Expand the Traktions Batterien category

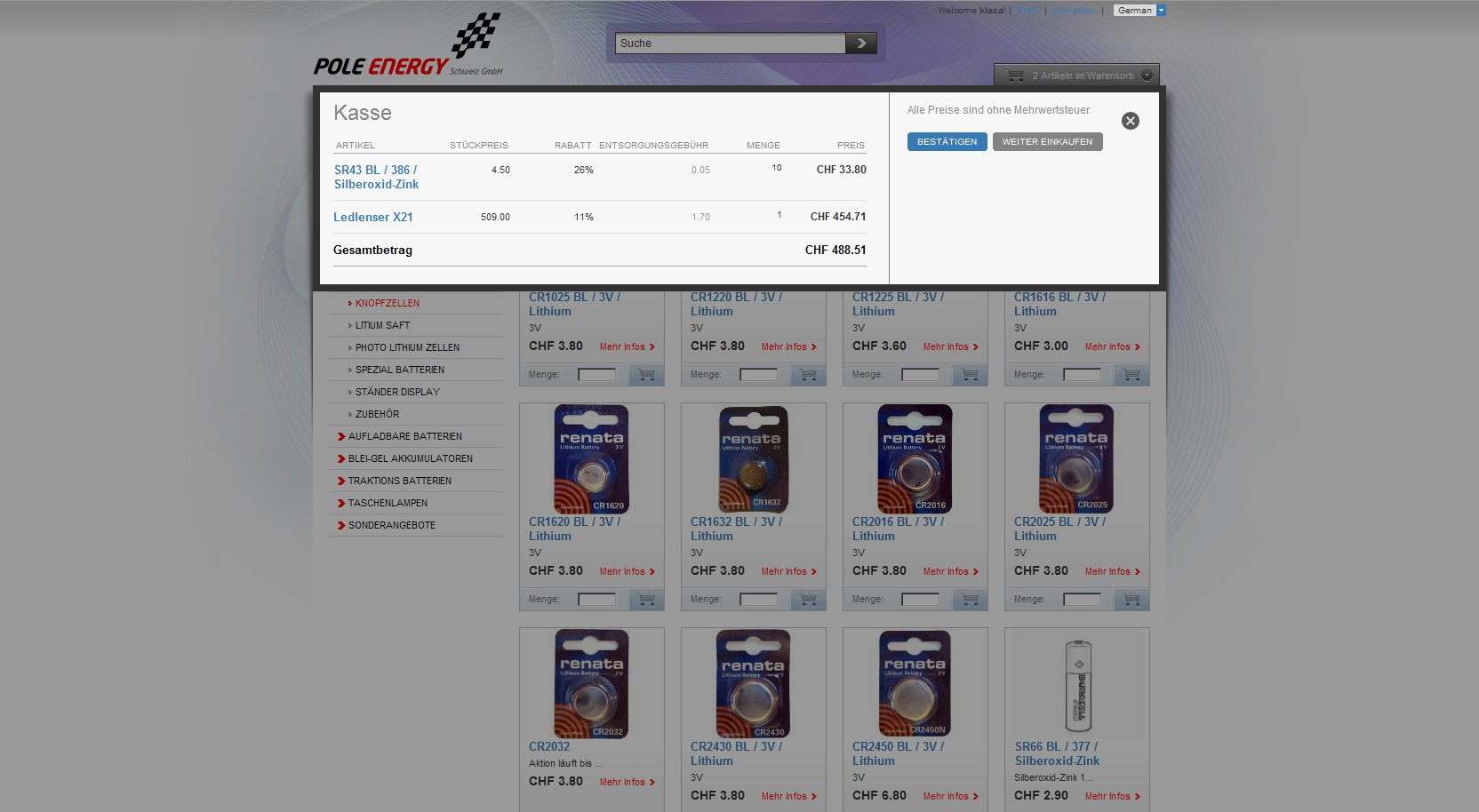click(399, 481)
